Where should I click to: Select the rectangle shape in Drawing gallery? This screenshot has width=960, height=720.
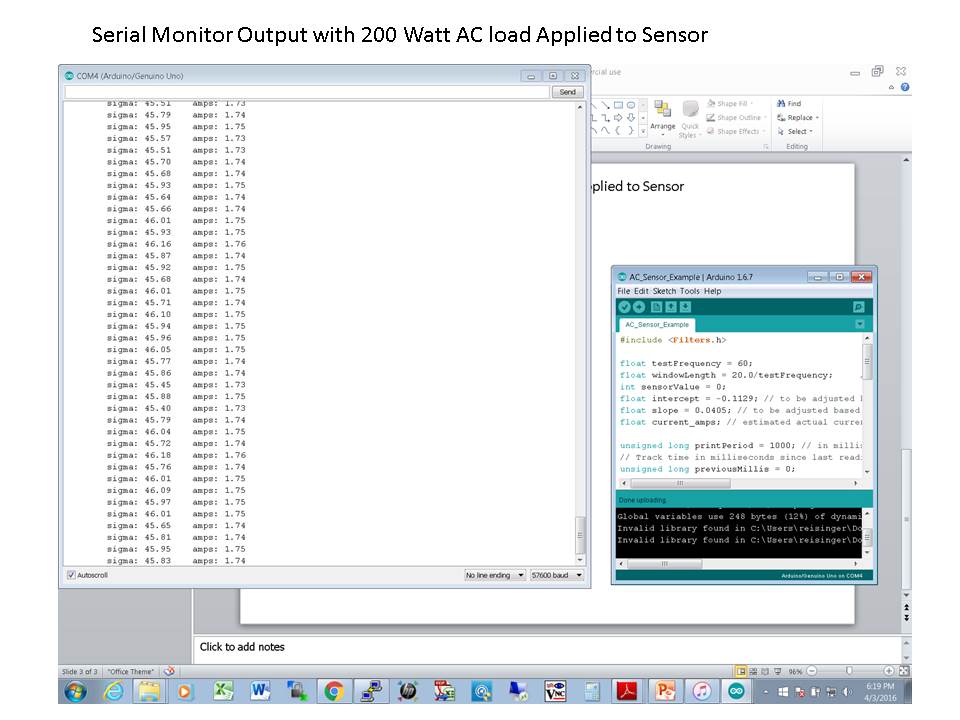(x=618, y=105)
